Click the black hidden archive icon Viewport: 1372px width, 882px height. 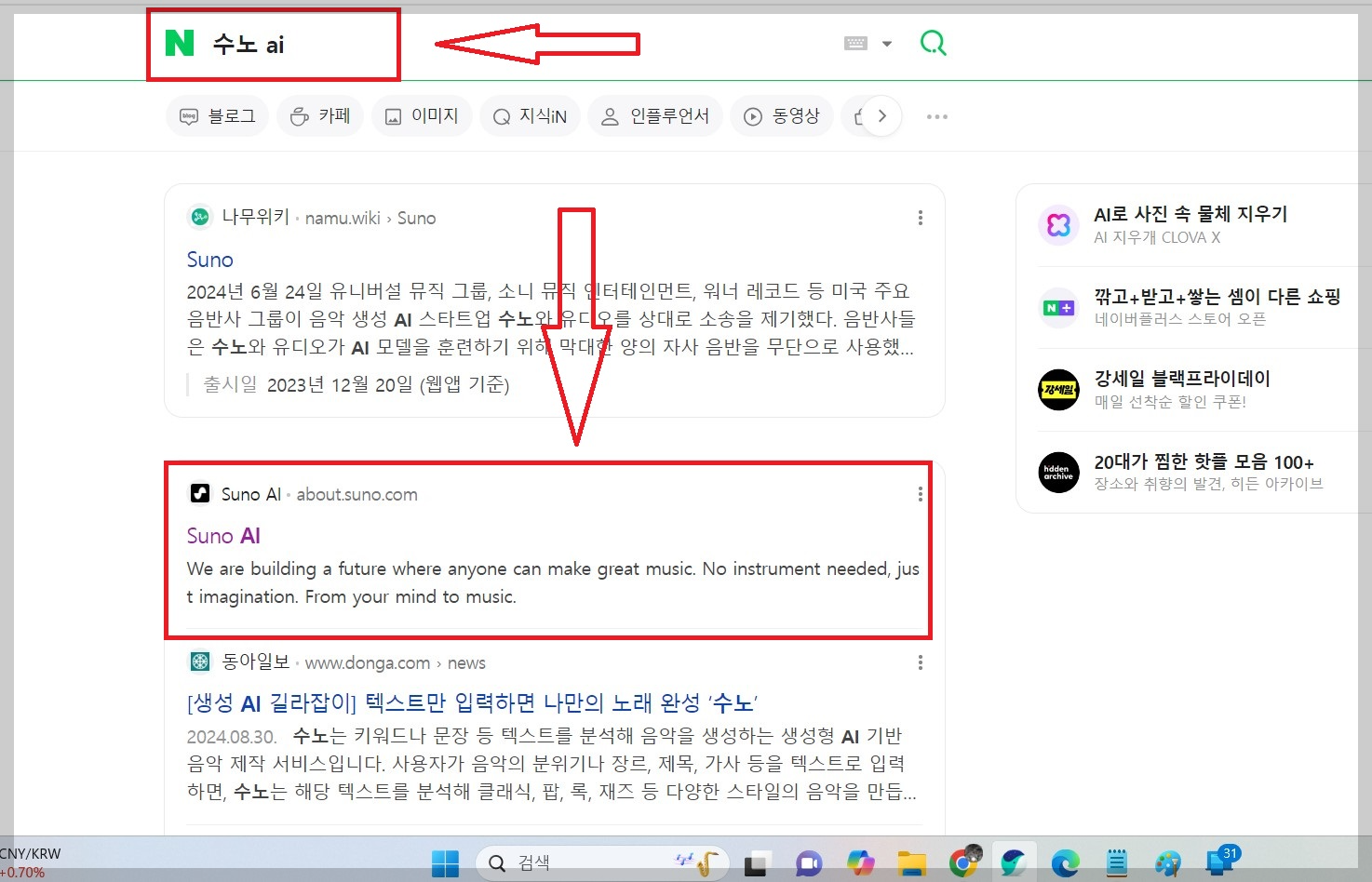point(1058,473)
